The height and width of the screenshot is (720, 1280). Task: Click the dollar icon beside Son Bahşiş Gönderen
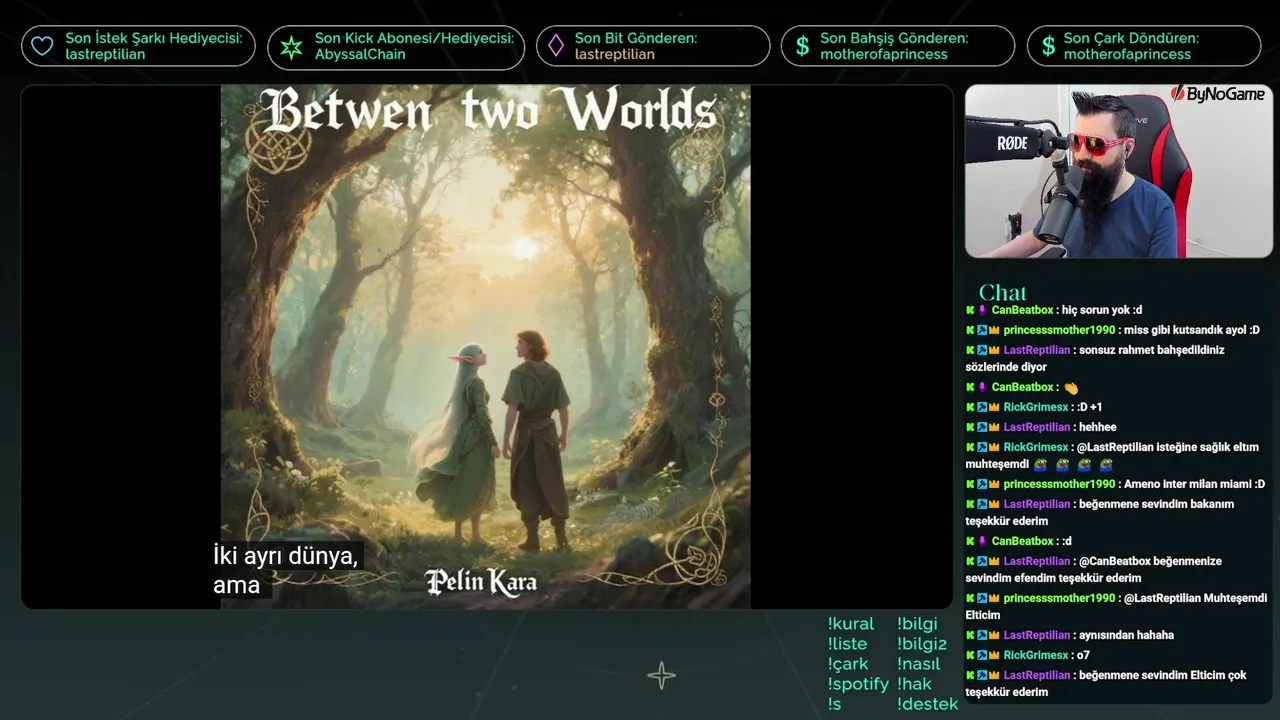[x=802, y=46]
